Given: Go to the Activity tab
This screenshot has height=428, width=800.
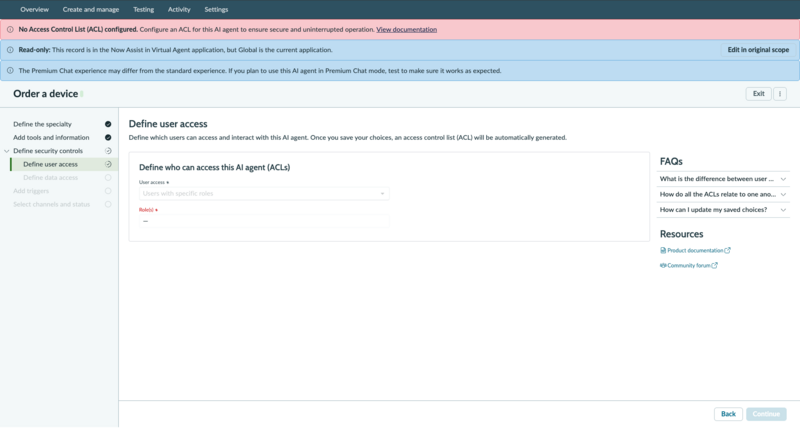Looking at the screenshot, I should 179,9.
